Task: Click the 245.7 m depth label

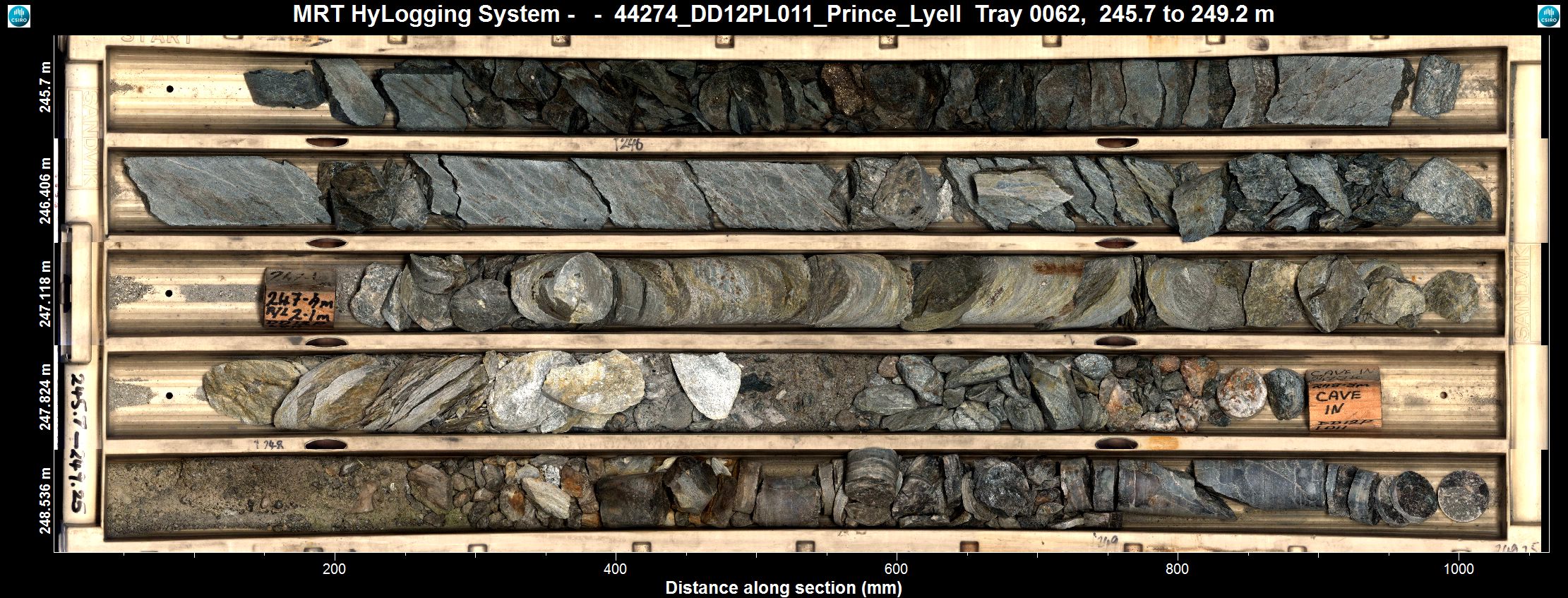Action: (47, 88)
